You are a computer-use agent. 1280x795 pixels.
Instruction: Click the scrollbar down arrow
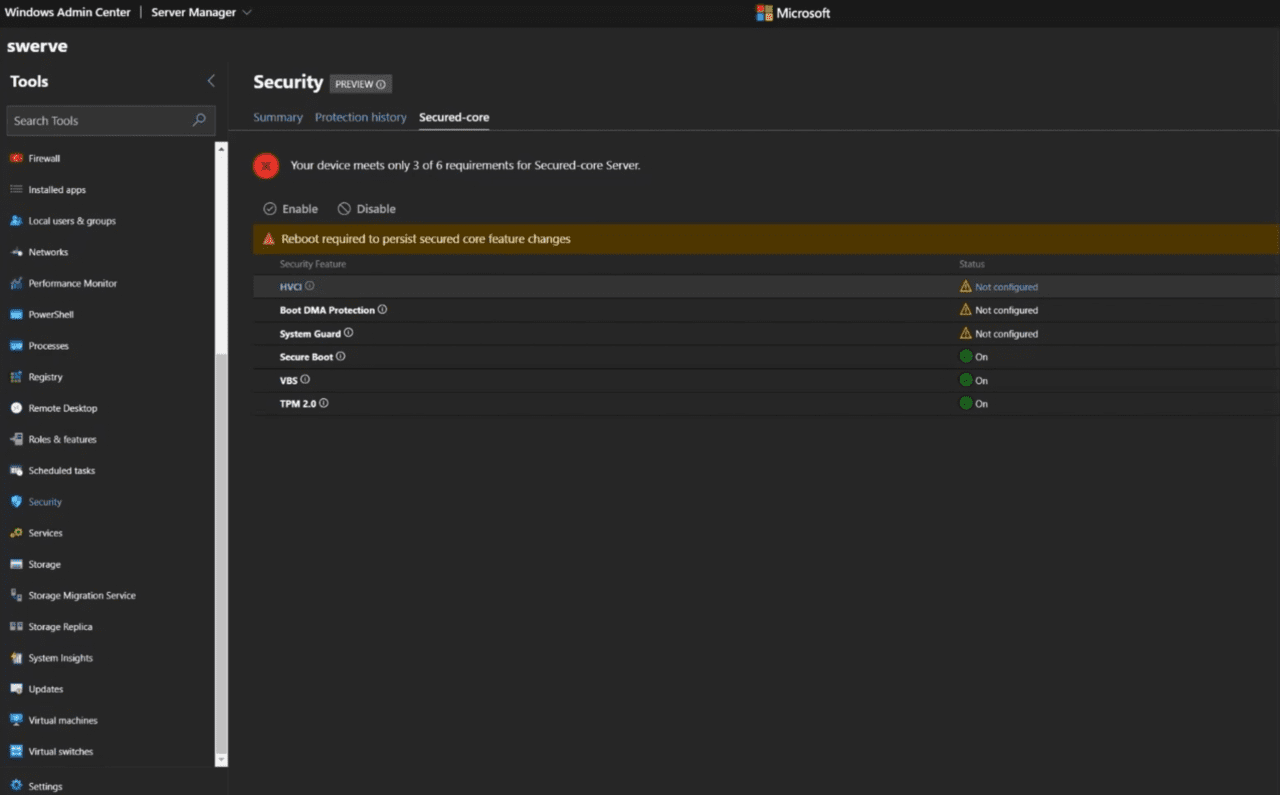coord(222,760)
